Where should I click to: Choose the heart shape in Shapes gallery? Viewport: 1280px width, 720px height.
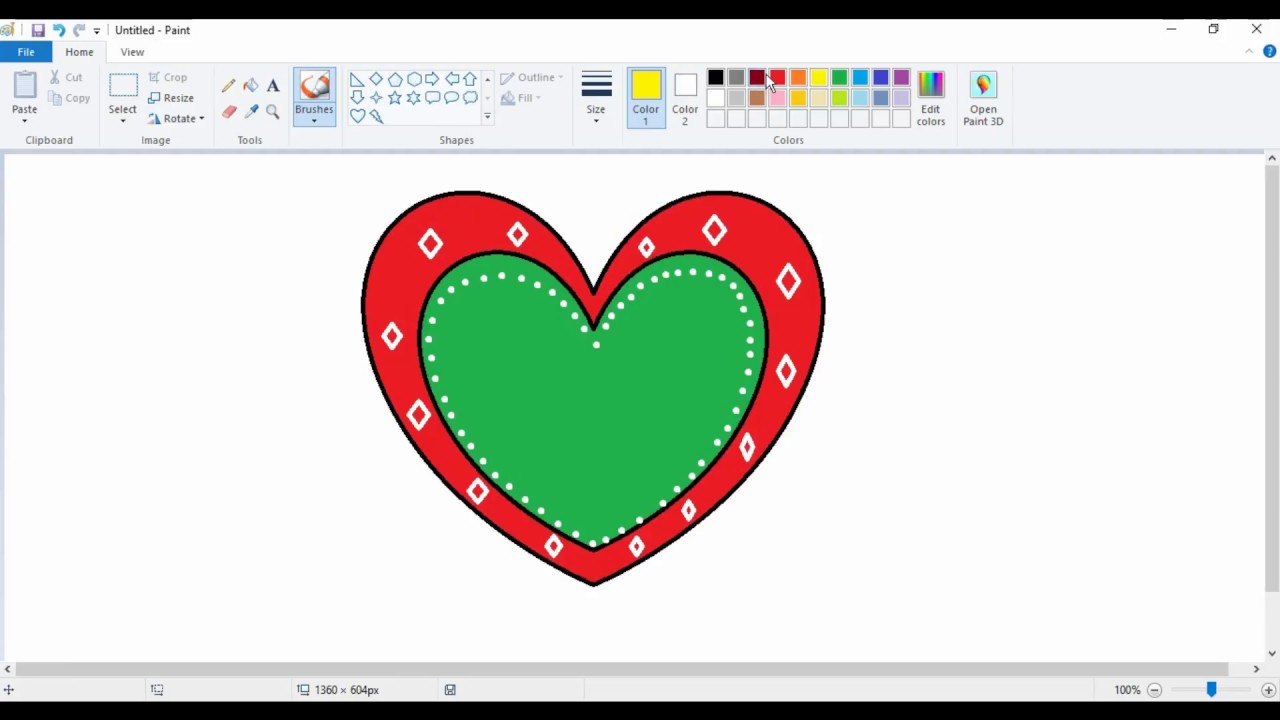tap(357, 117)
